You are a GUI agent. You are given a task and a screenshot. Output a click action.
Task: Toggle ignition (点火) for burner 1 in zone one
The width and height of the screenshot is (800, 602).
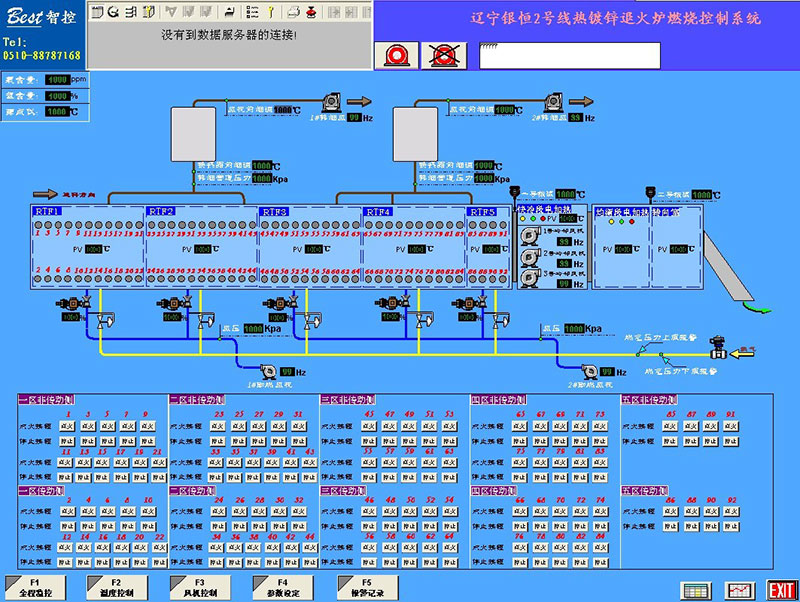coord(68,424)
